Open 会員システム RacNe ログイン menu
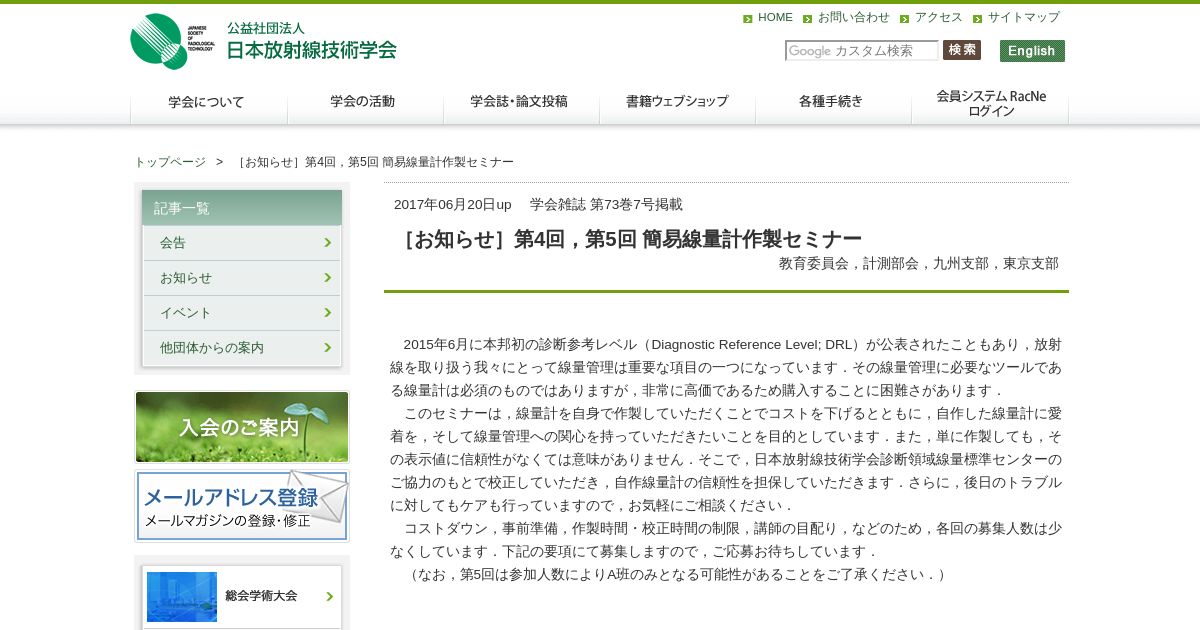Screen dimensions: 1200x630 [x=990, y=103]
